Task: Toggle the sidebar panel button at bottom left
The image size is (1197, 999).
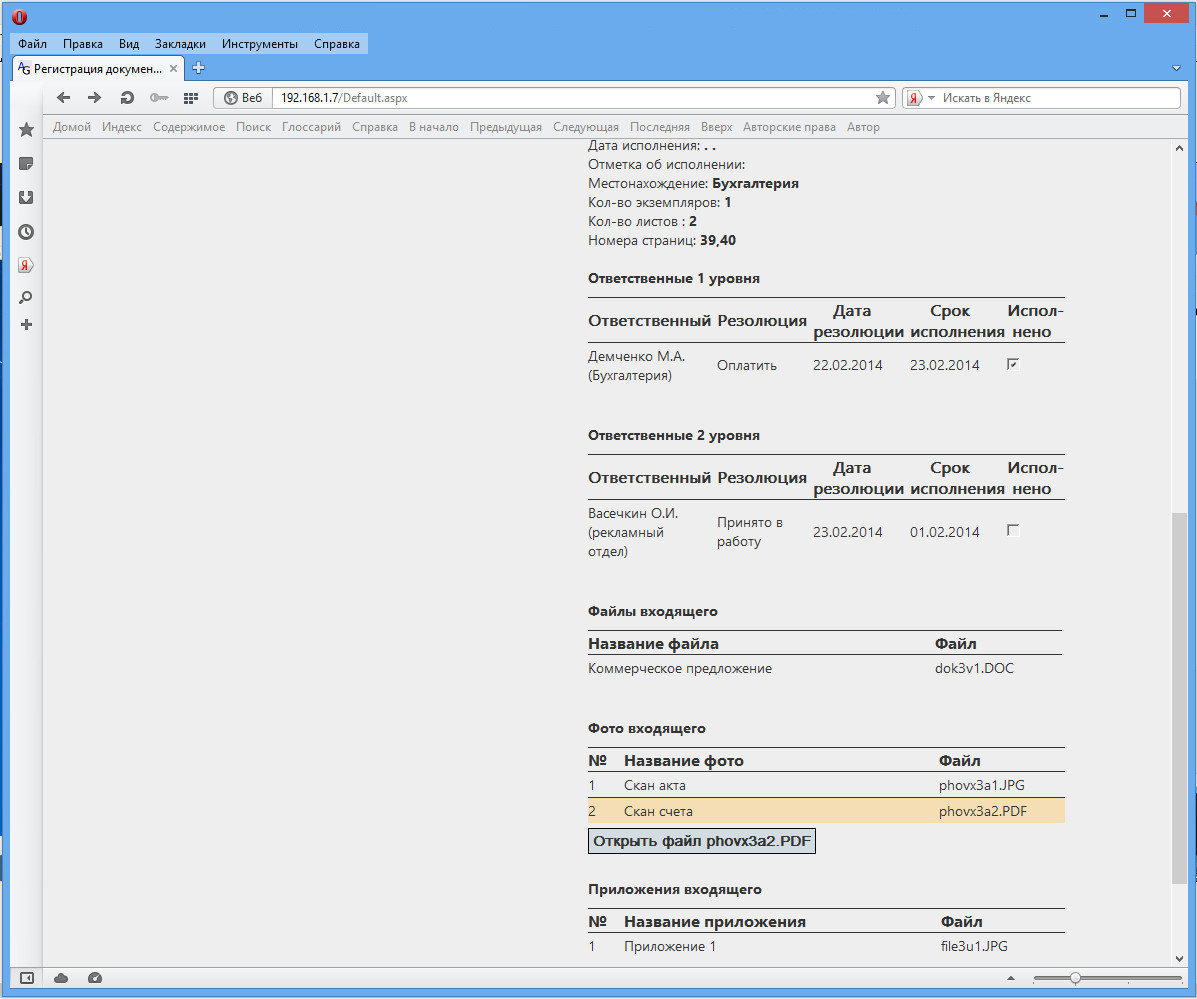Action: point(27,978)
